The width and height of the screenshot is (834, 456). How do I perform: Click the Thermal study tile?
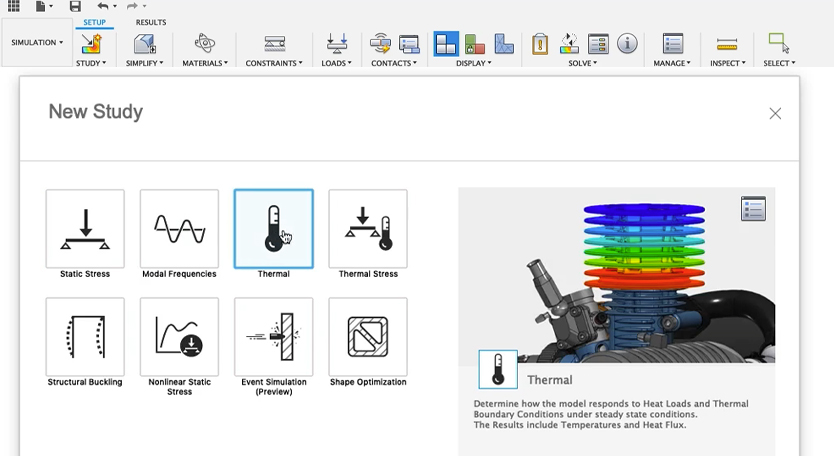[273, 229]
